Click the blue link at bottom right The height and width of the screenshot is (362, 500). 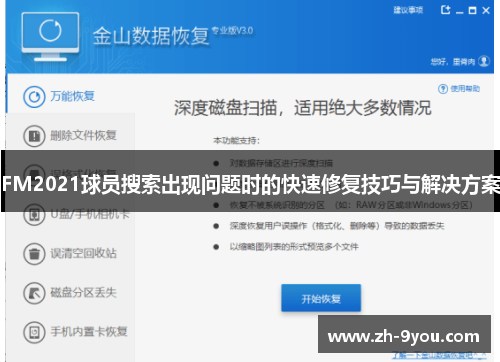(439, 356)
